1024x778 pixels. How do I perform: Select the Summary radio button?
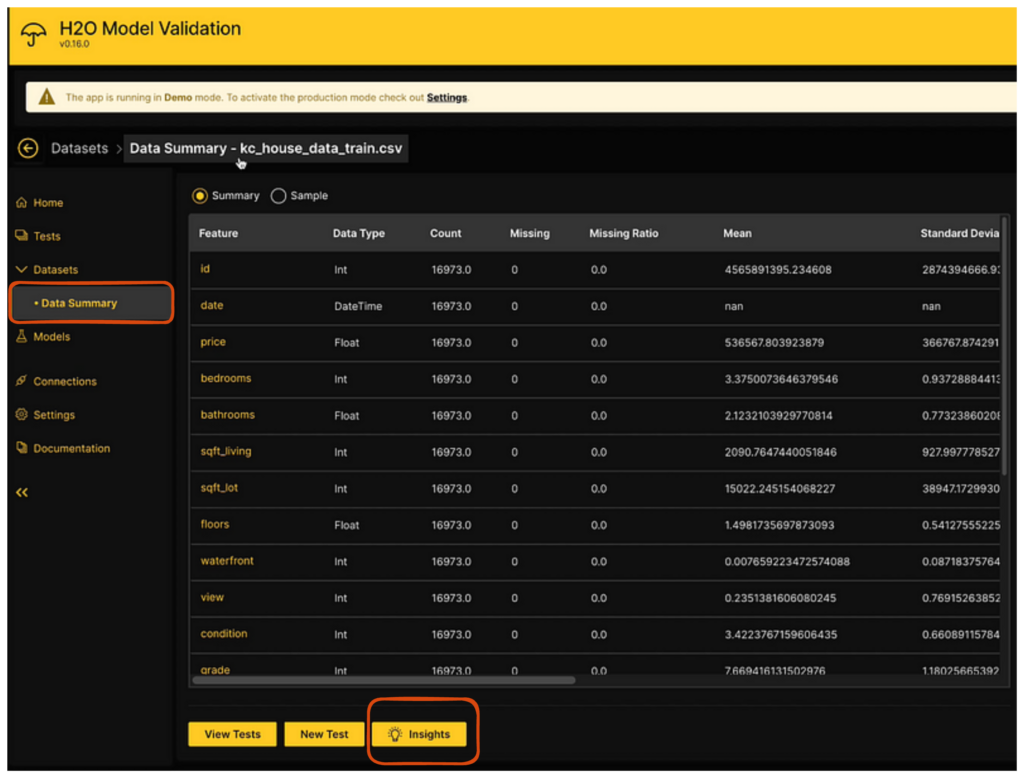coord(200,196)
